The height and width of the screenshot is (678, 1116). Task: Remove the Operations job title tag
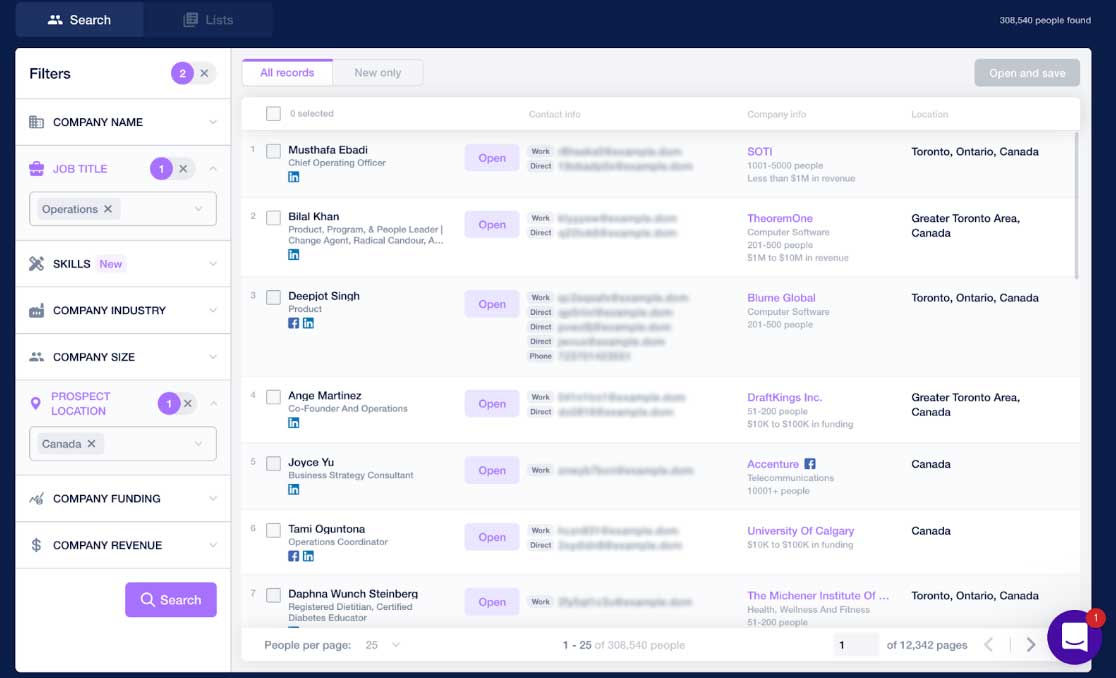(108, 209)
